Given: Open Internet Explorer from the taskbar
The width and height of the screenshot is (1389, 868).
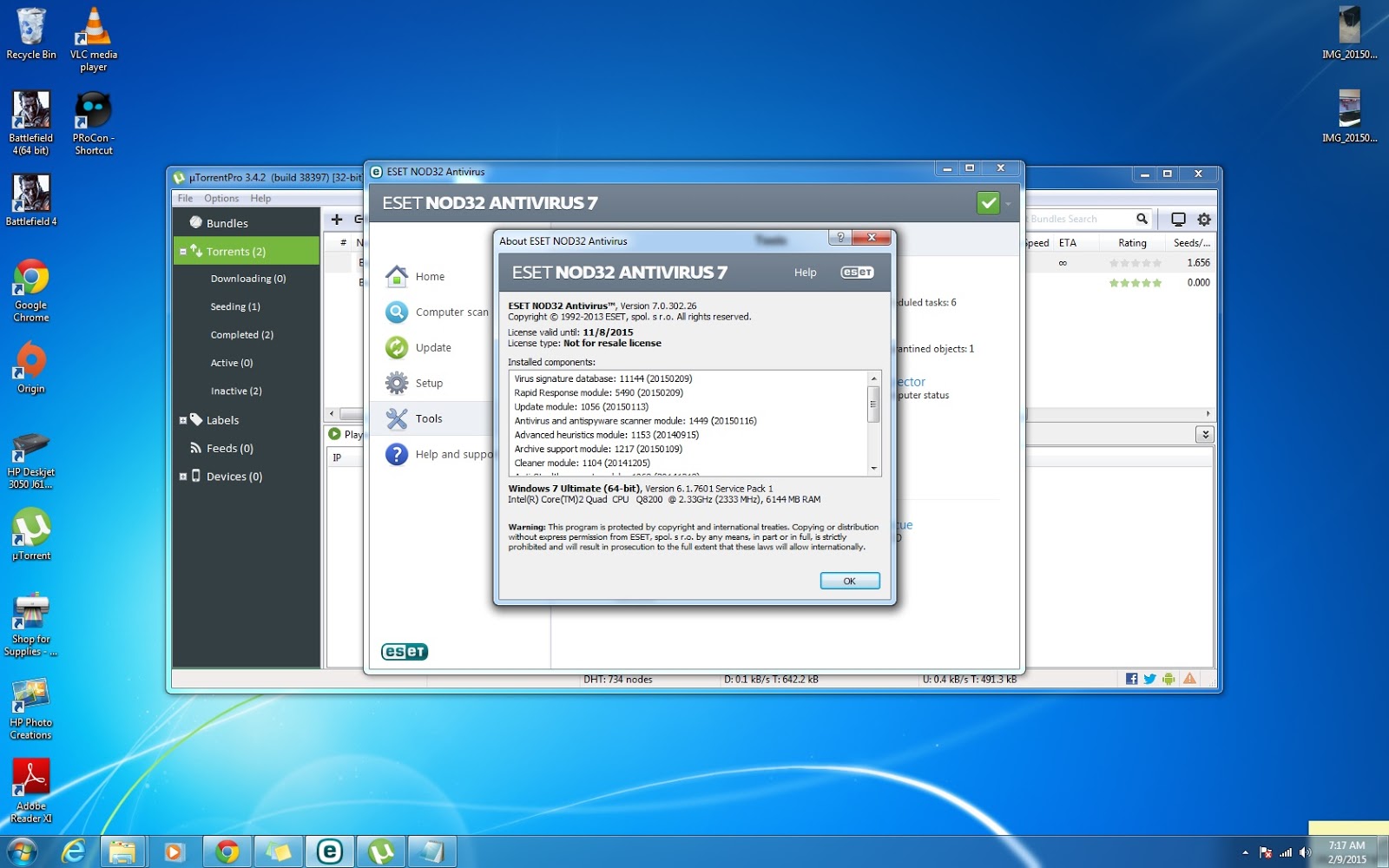Looking at the screenshot, I should [x=73, y=852].
